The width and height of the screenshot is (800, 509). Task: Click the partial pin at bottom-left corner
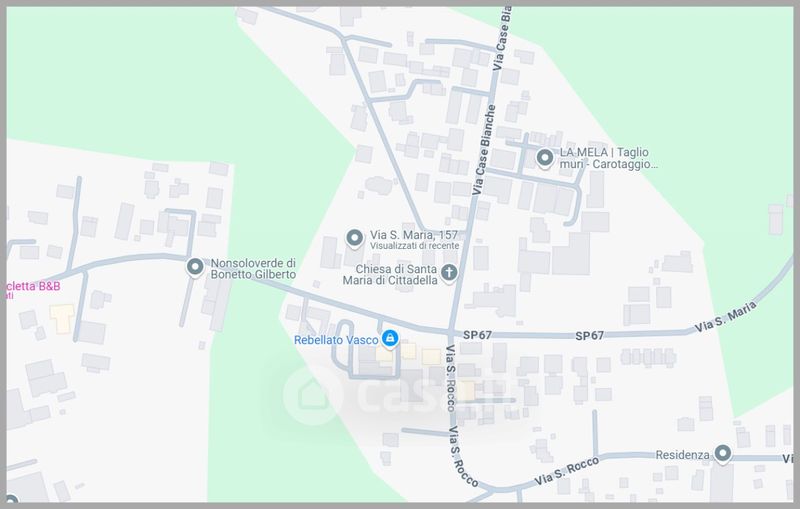(x=10, y=499)
